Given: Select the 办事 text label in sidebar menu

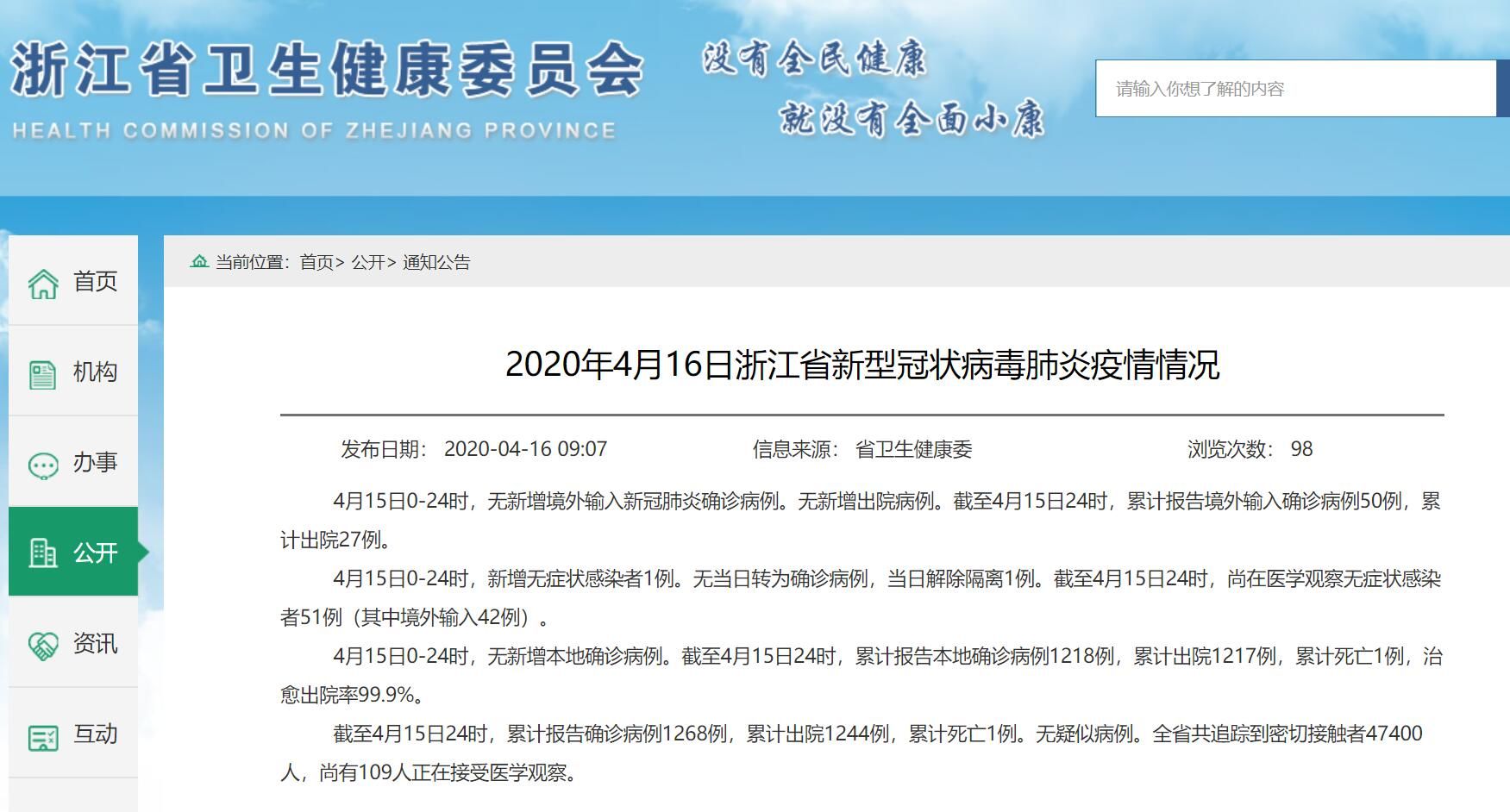Looking at the screenshot, I should pos(95,463).
